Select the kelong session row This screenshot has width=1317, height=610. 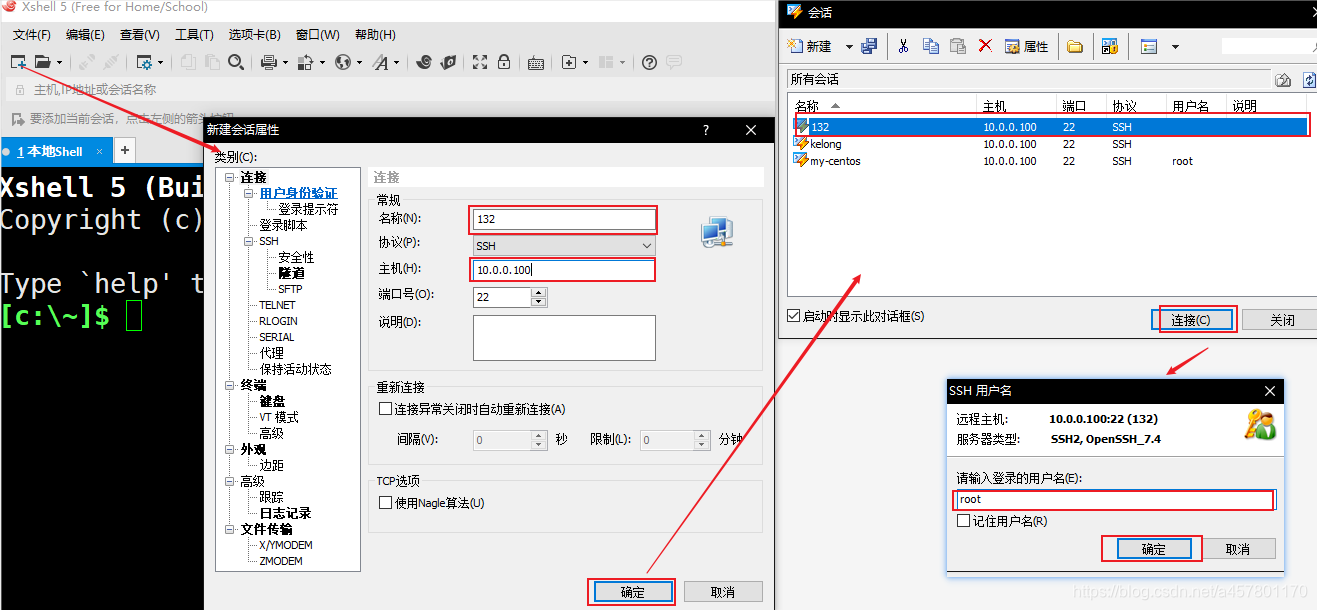[1048, 144]
